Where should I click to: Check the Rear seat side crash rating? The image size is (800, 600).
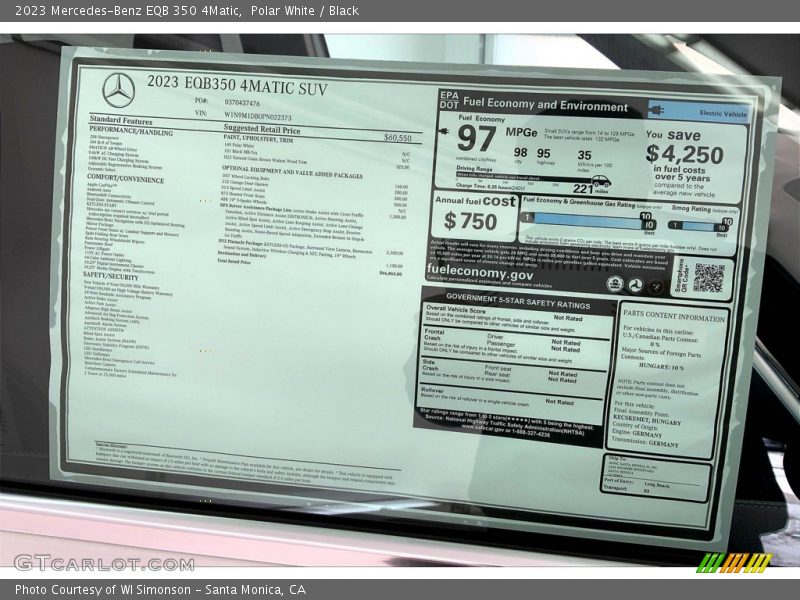562,378
